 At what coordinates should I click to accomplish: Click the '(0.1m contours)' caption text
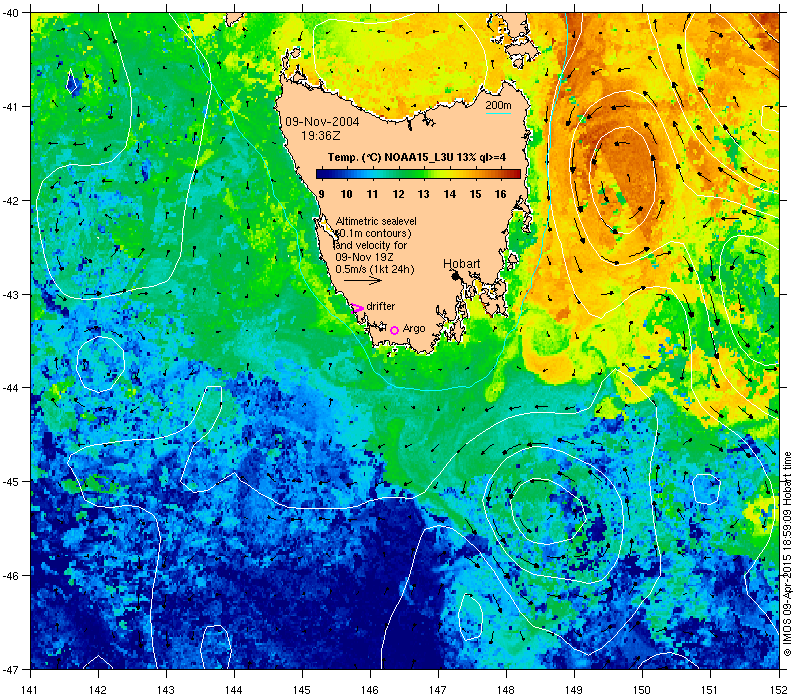click(373, 233)
